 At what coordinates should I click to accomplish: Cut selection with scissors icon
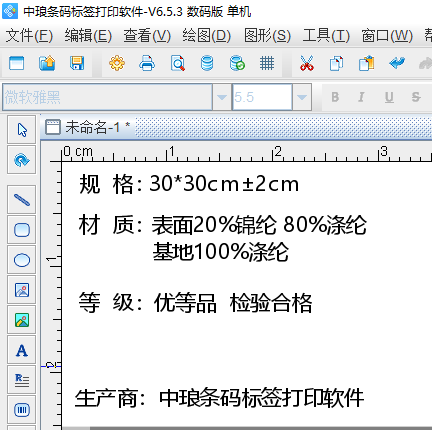(x=307, y=63)
